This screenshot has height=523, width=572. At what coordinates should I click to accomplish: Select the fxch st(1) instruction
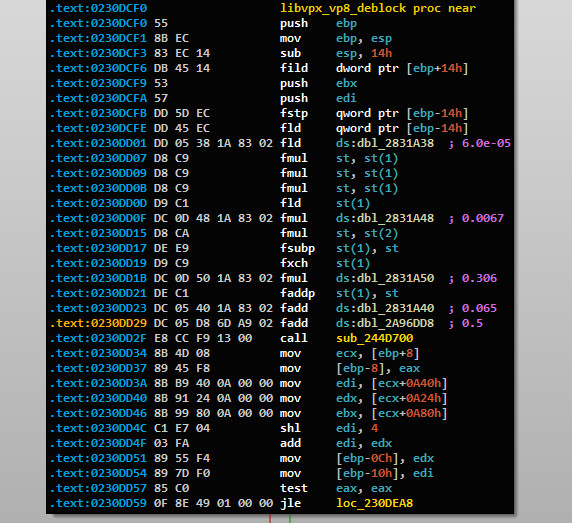(x=325, y=263)
